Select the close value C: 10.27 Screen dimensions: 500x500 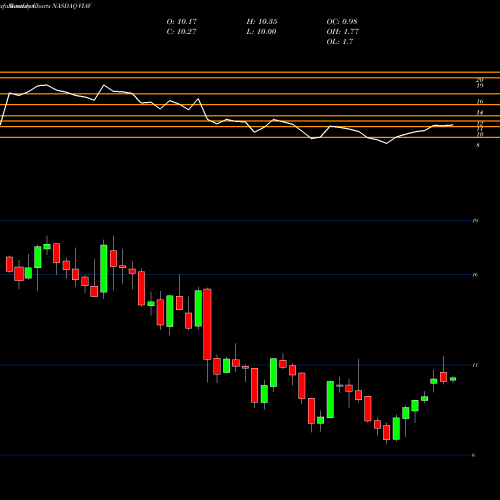coord(181,32)
